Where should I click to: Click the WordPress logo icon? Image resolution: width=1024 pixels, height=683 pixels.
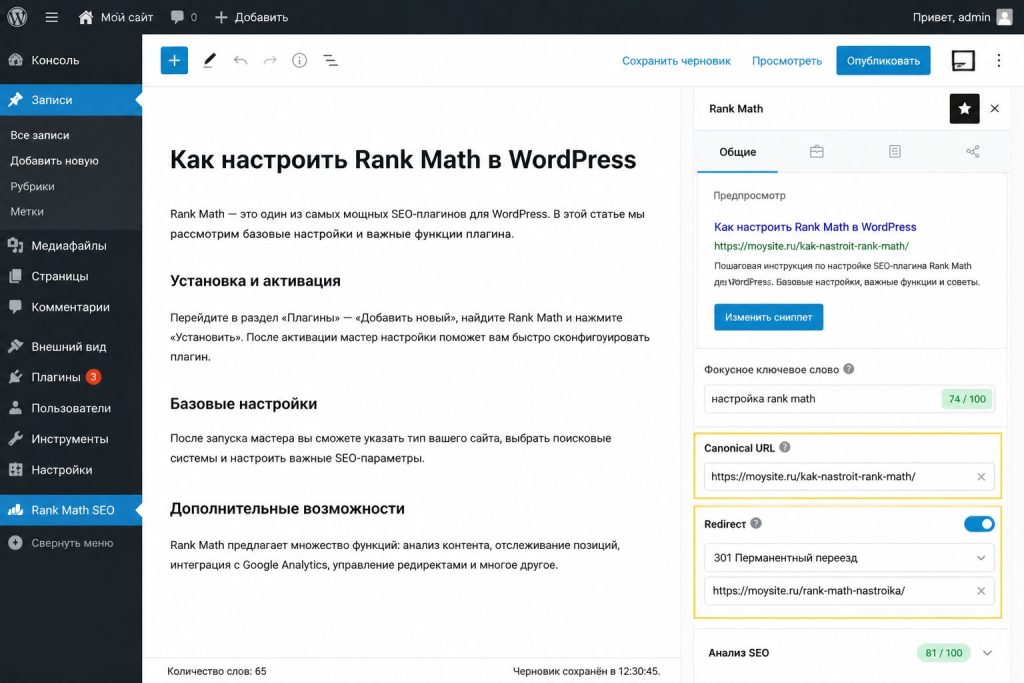(17, 17)
